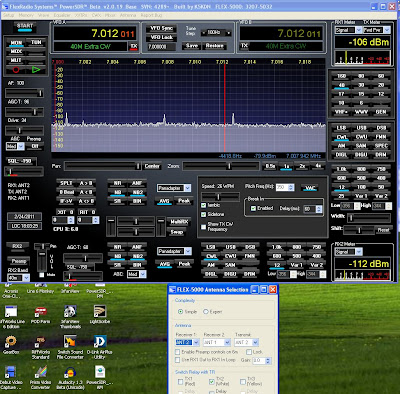The image size is (400, 394).
Task: Check Enable Preamp controls on 6m
Action: tap(178, 352)
